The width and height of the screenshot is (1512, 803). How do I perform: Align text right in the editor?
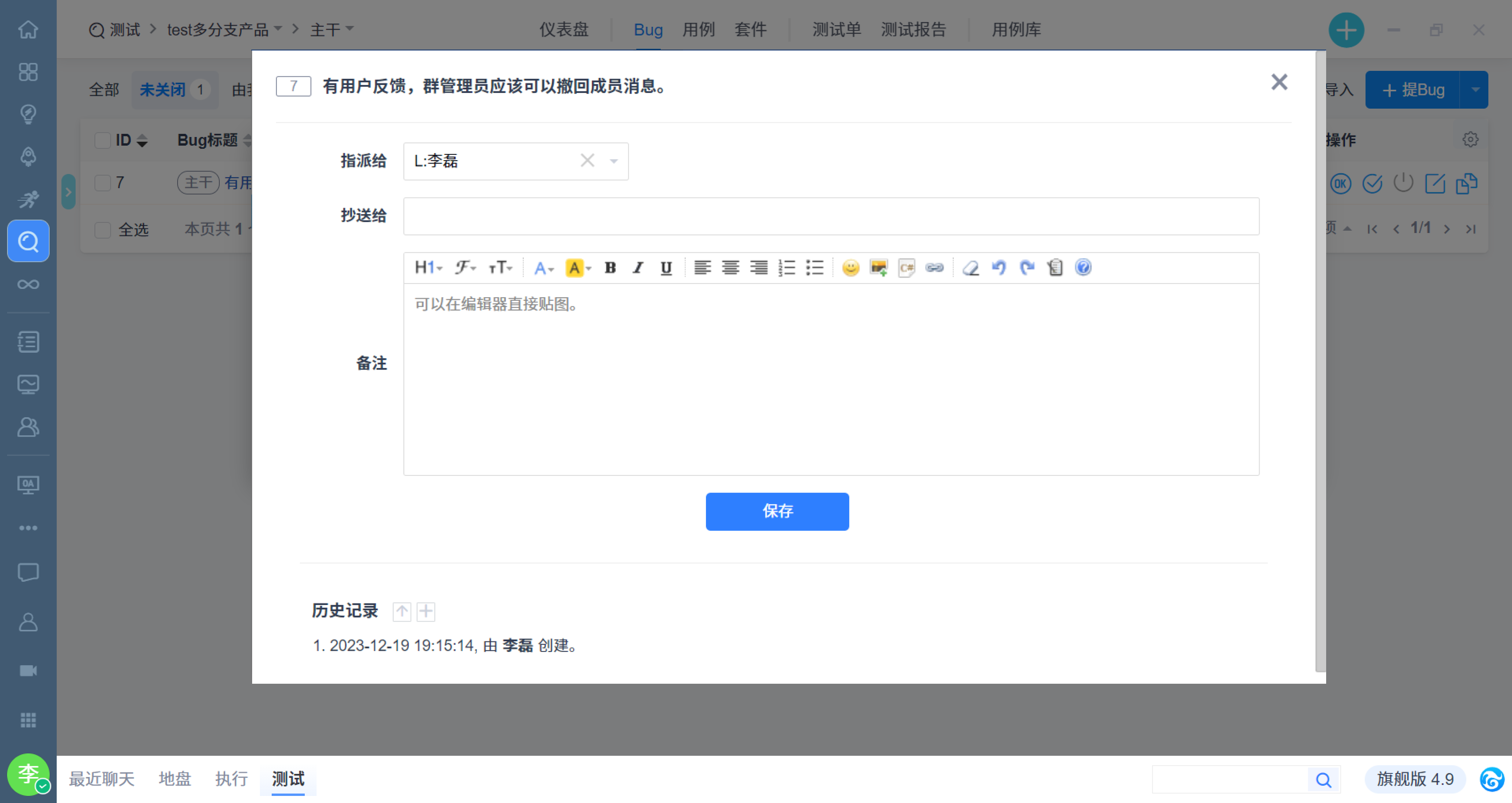(x=758, y=268)
